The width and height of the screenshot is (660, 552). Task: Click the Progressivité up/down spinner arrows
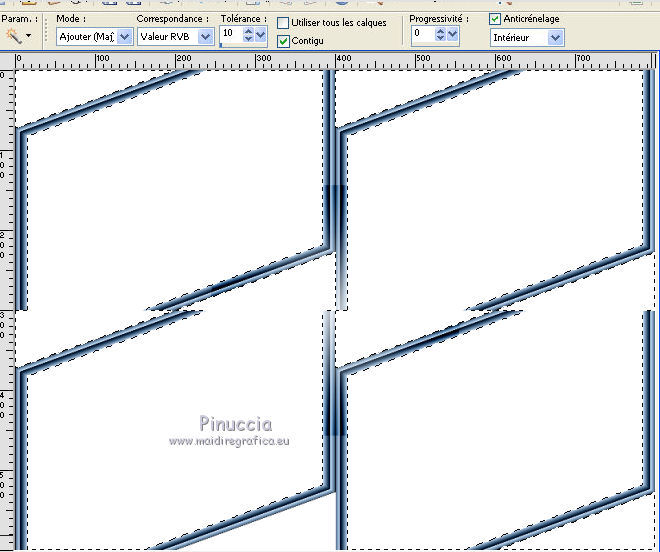(x=440, y=34)
